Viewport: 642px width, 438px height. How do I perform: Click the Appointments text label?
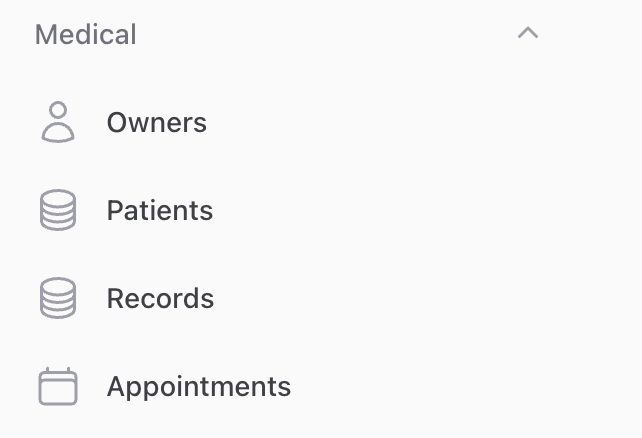point(198,387)
